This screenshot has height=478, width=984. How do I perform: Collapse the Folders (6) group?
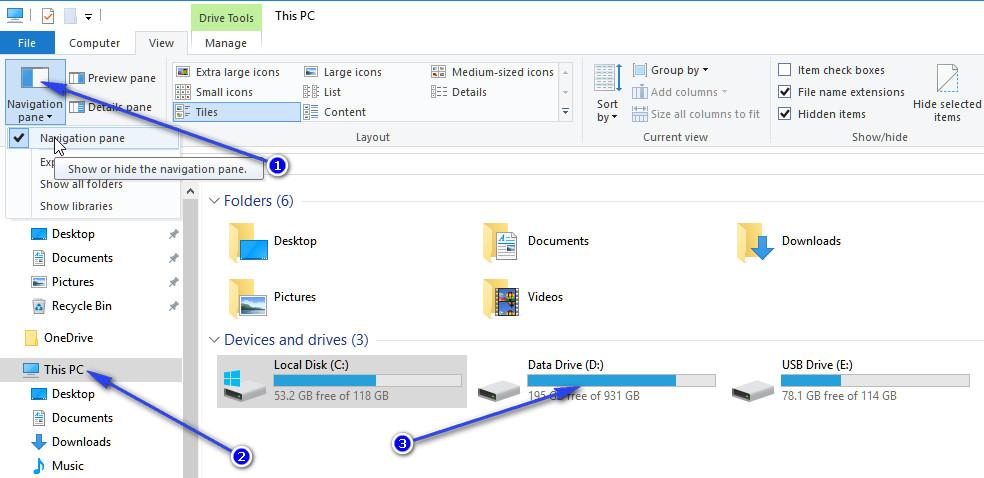[x=215, y=201]
